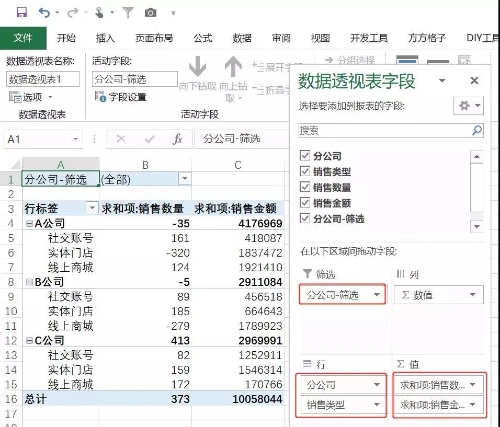Click the funnel filter icon in quick toolbar
The height and width of the screenshot is (427, 500).
(x=128, y=13)
